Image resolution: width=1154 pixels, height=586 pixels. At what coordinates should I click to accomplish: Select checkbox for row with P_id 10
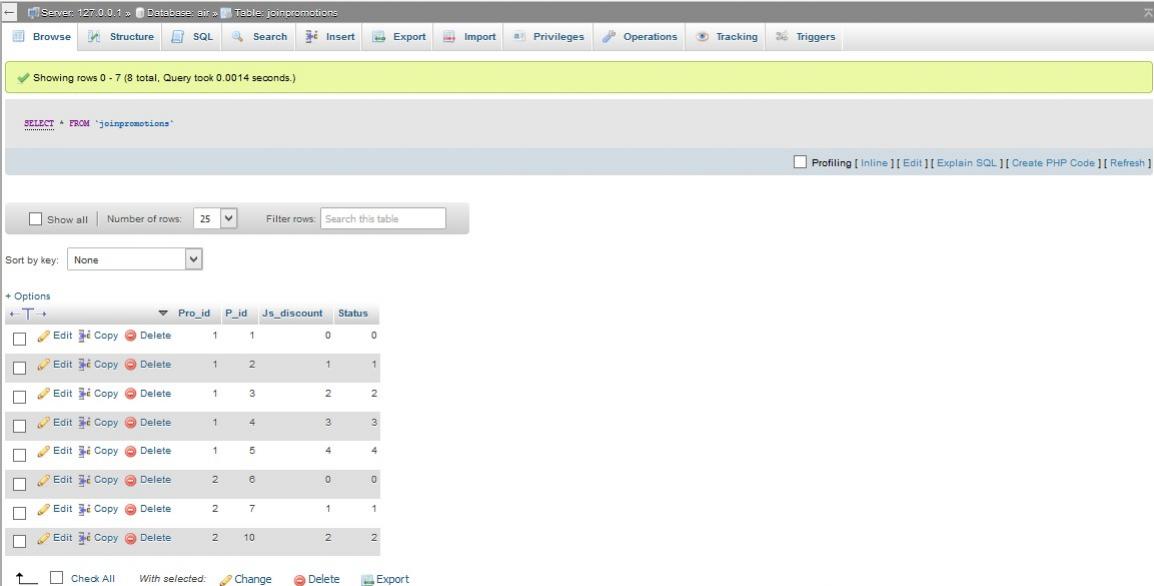20,541
